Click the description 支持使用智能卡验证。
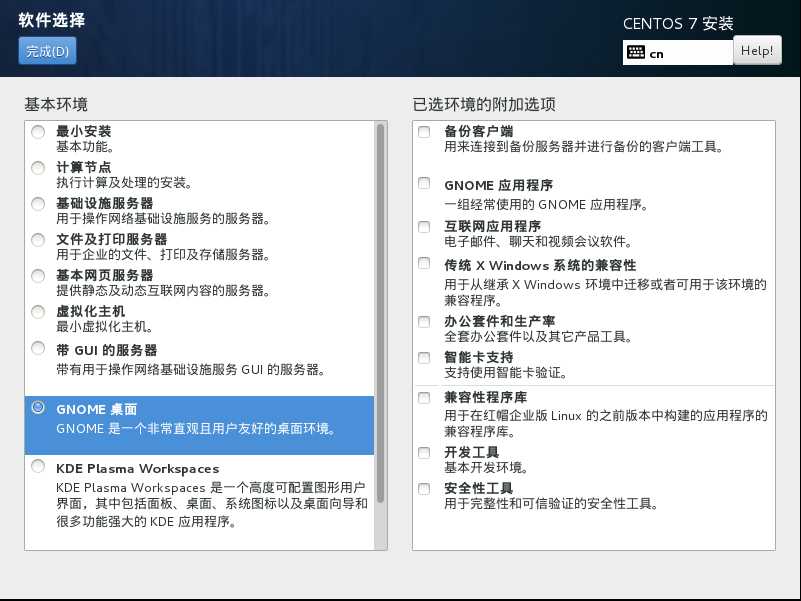The image size is (801, 601). point(506,373)
